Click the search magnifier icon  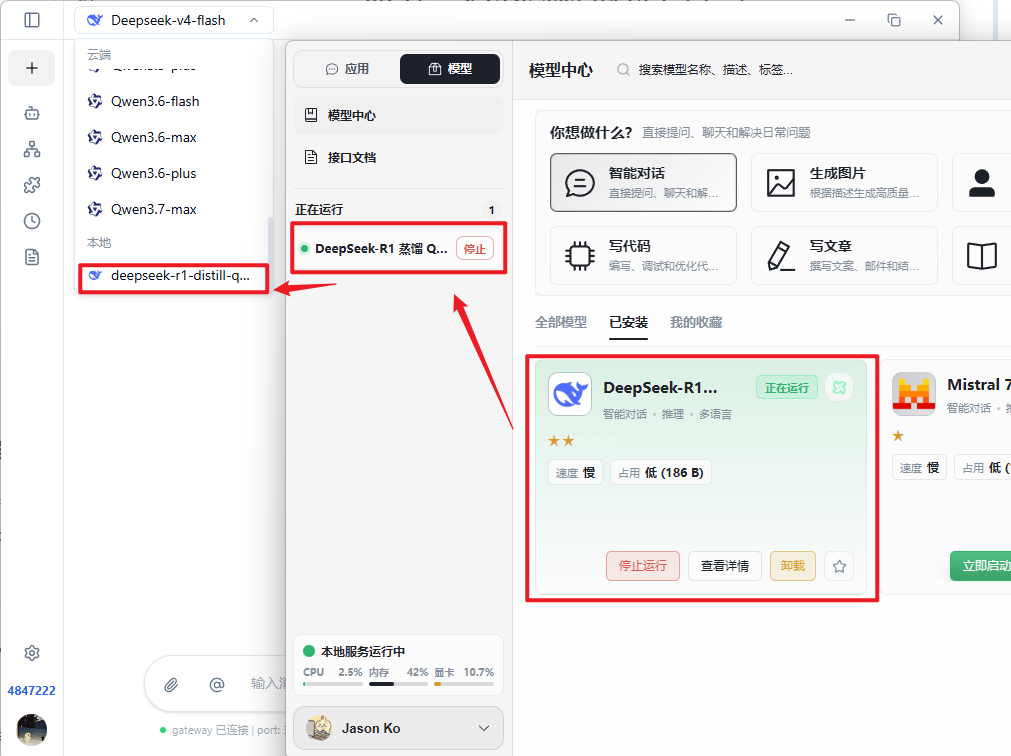(x=623, y=70)
